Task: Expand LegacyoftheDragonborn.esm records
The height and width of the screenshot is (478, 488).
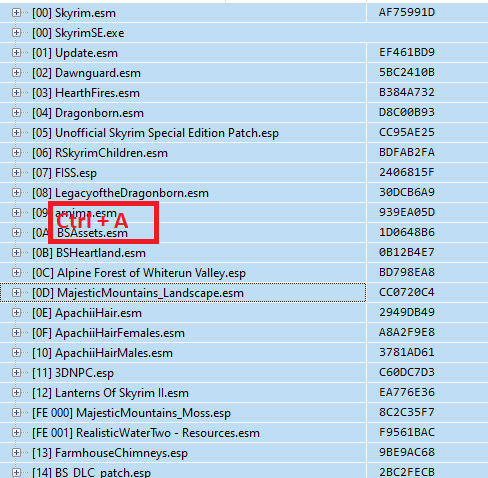Action: (x=16, y=193)
